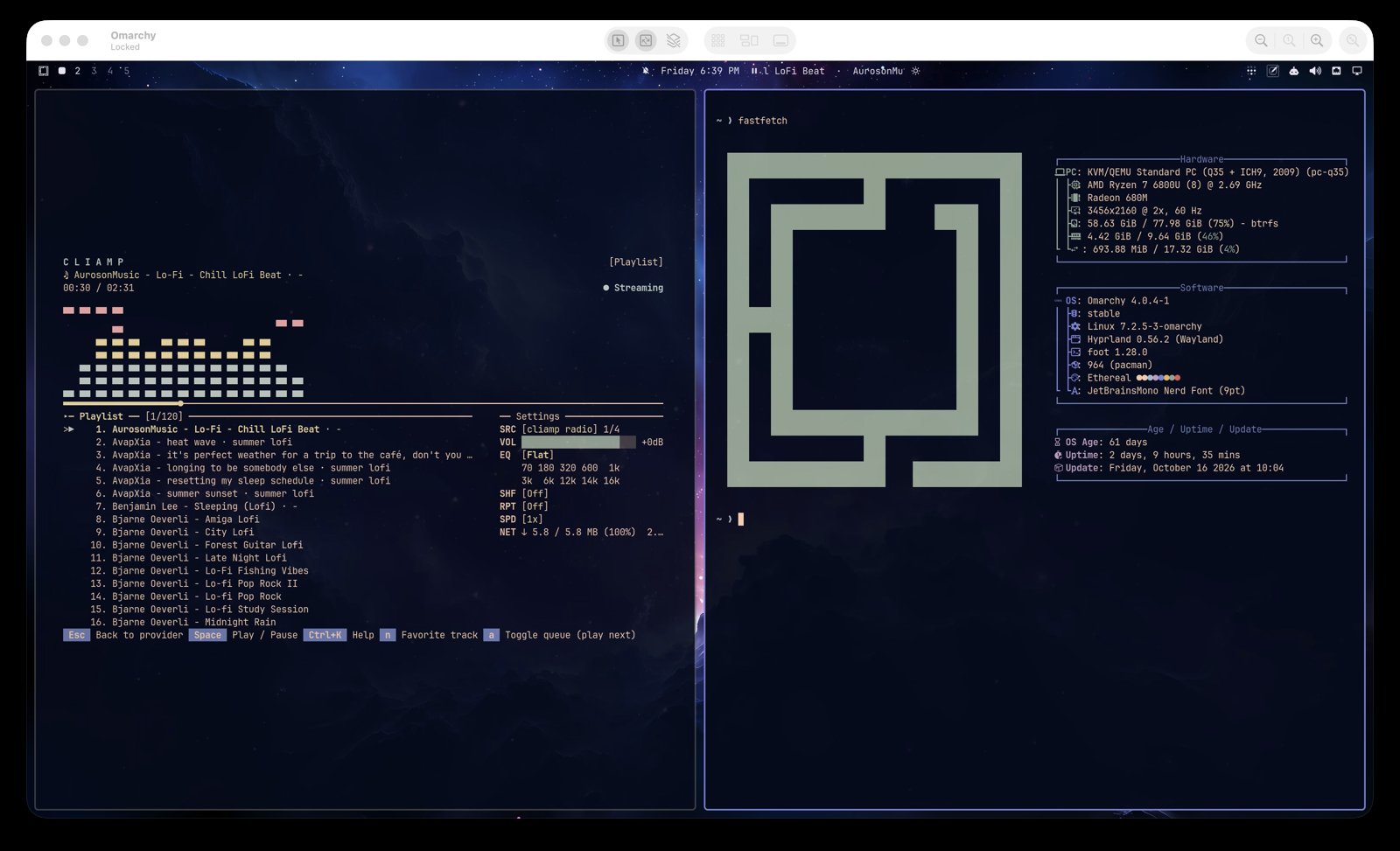Adjust the VOL volume bar
The width and height of the screenshot is (1400, 851).
[x=577, y=443]
